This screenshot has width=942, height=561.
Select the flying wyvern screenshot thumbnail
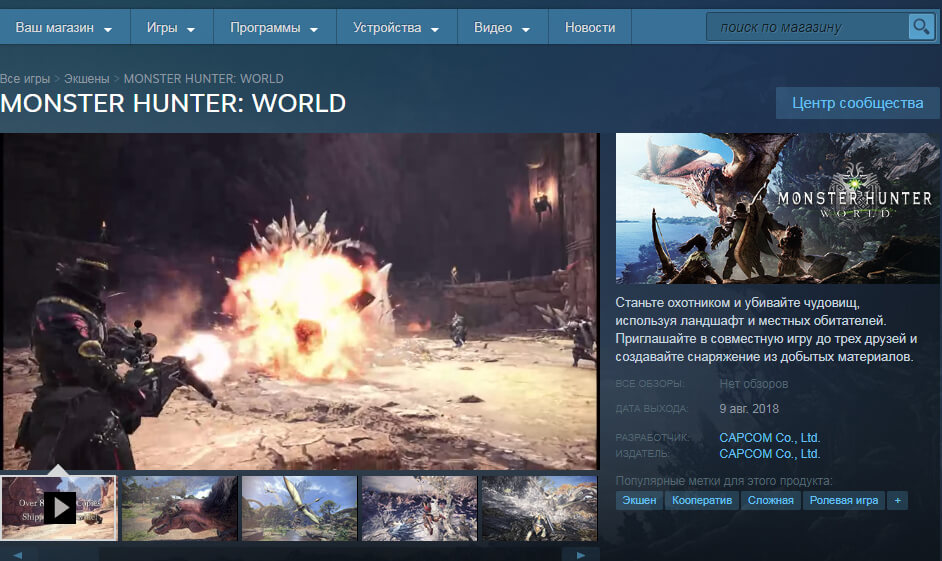click(x=299, y=508)
